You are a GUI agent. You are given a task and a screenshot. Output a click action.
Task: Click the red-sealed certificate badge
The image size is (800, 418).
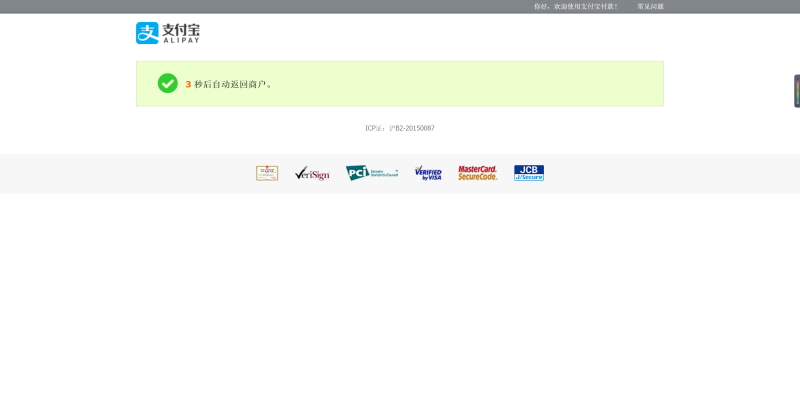(x=267, y=173)
